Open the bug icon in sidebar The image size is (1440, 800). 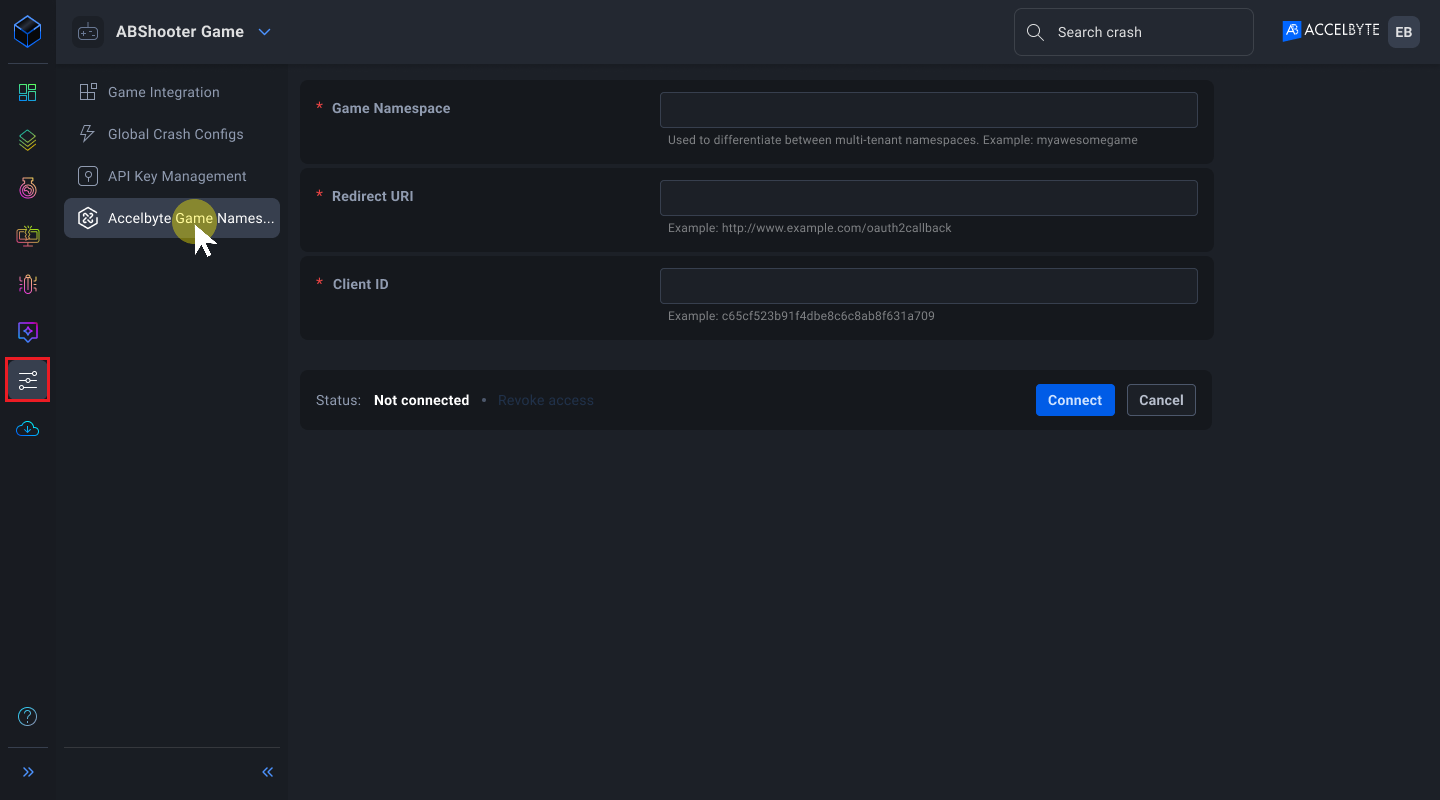pyautogui.click(x=28, y=284)
